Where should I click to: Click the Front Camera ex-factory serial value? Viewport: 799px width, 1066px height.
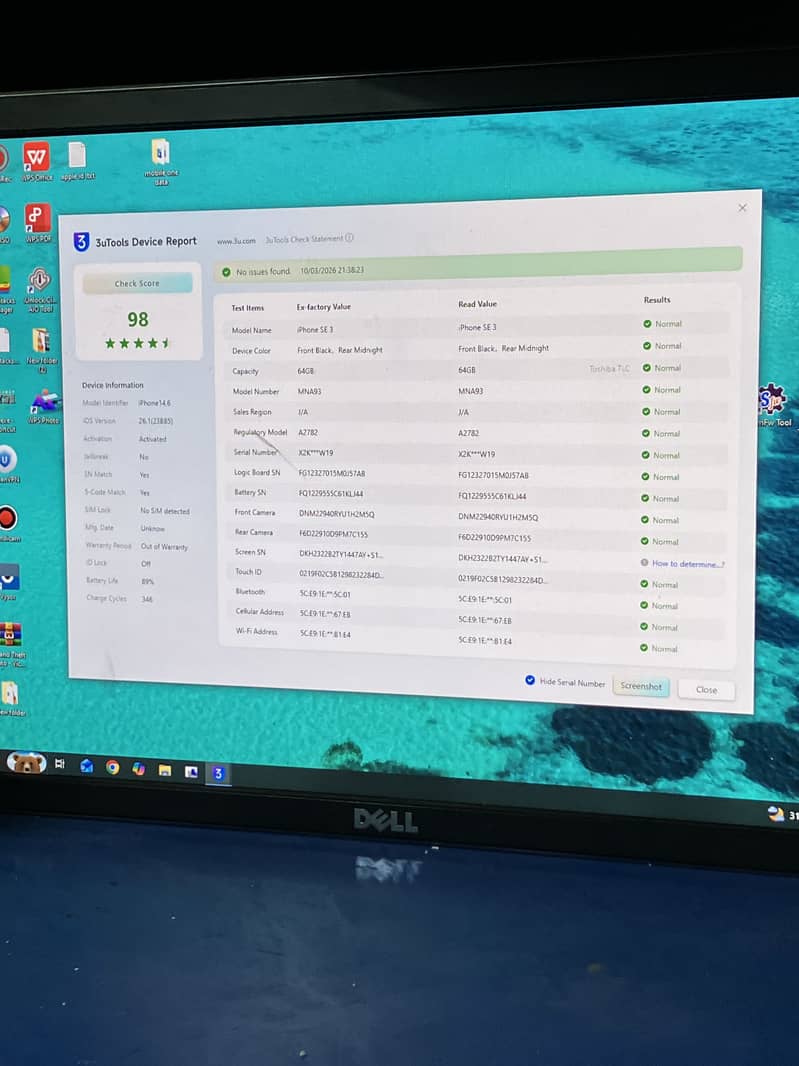coord(337,514)
